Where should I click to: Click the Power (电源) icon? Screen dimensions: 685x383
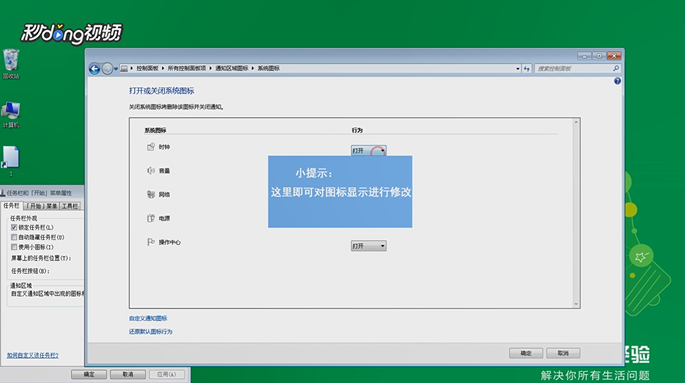(x=151, y=218)
